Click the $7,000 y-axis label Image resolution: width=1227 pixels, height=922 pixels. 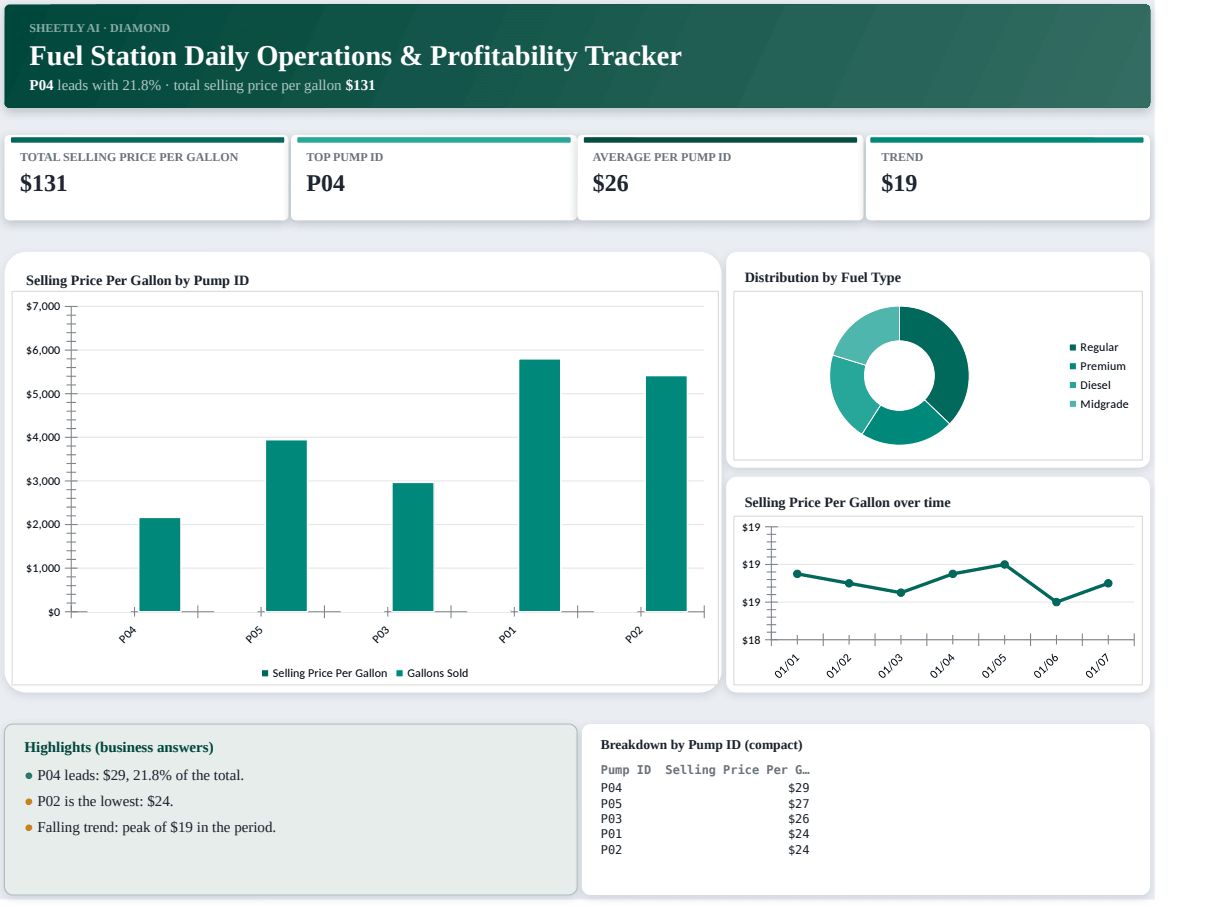pos(43,306)
